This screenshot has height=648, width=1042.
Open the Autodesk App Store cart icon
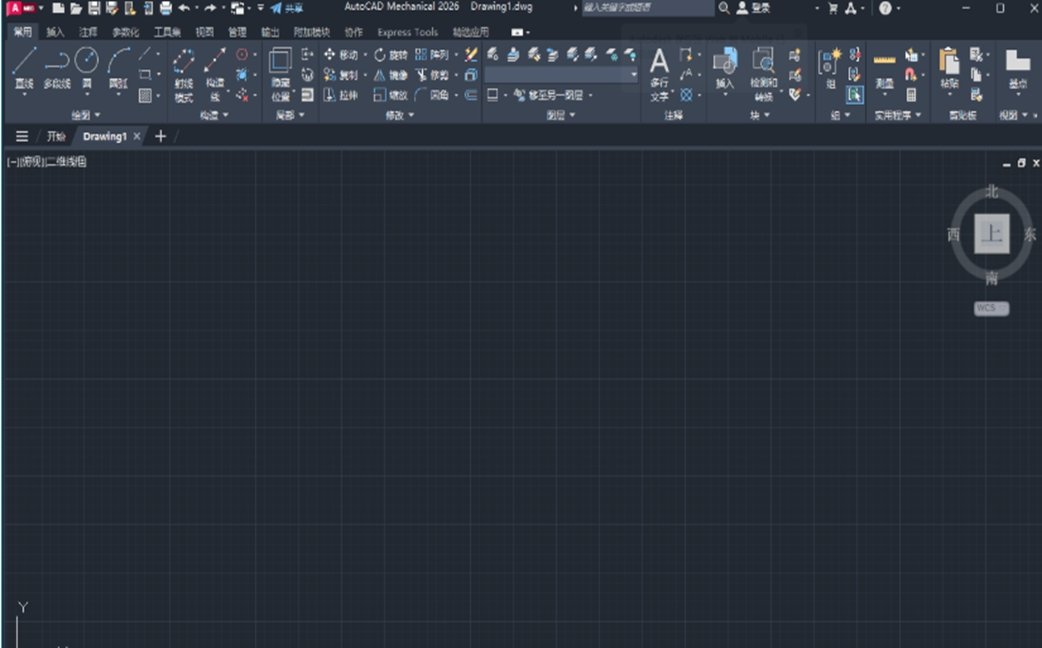pyautogui.click(x=833, y=8)
